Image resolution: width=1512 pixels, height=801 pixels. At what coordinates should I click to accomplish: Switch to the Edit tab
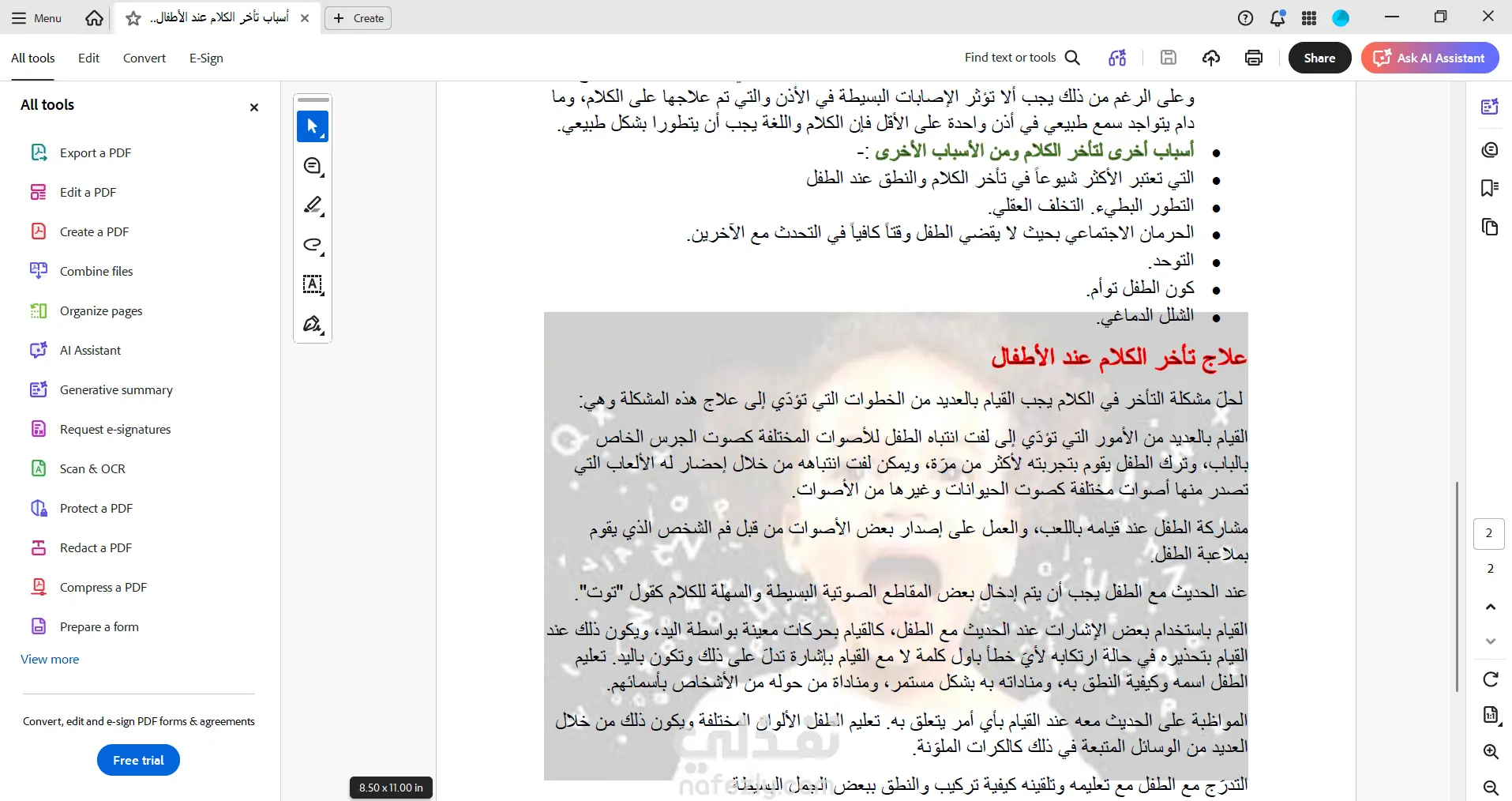[x=89, y=58]
